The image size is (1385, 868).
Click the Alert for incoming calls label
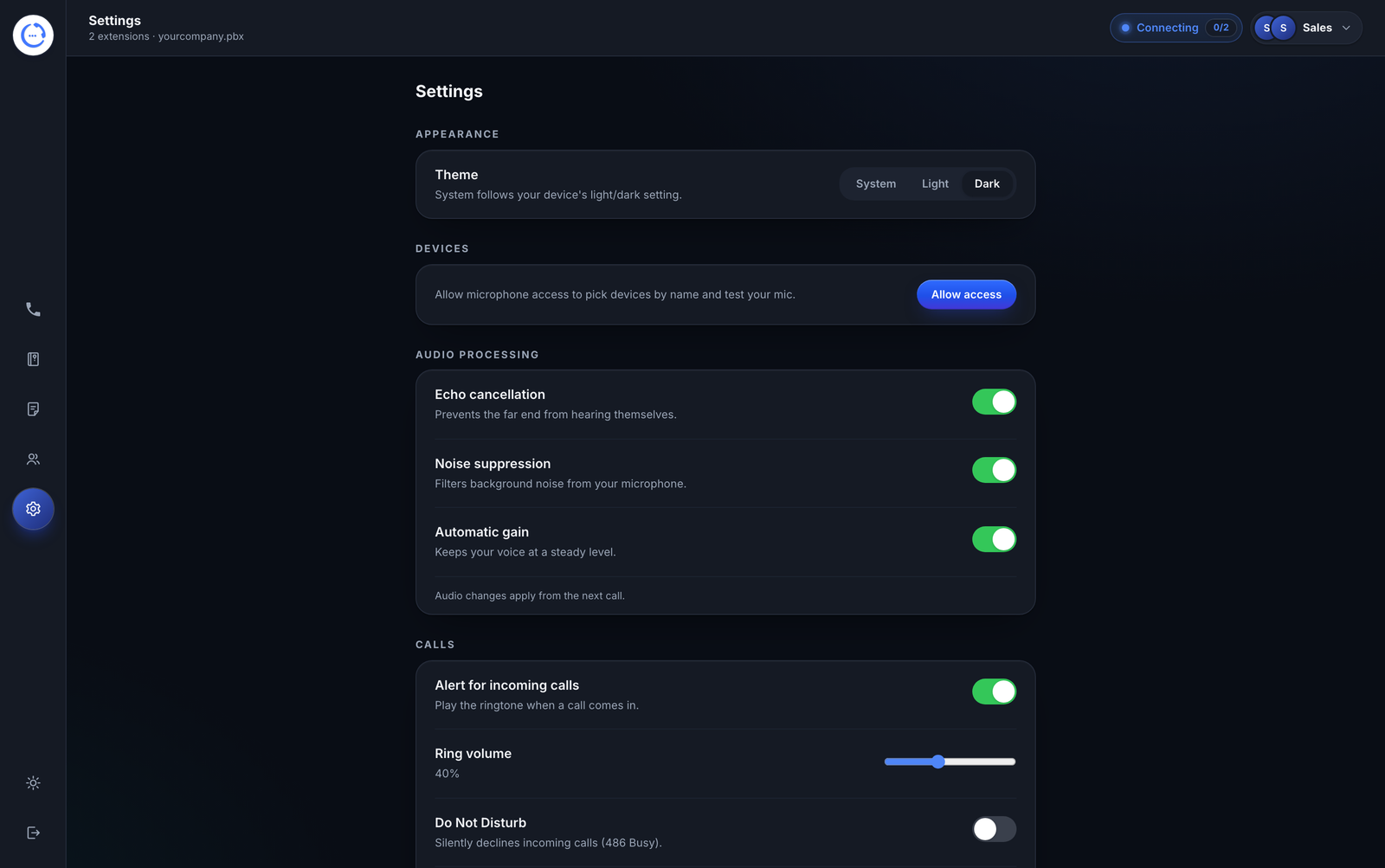(x=506, y=685)
